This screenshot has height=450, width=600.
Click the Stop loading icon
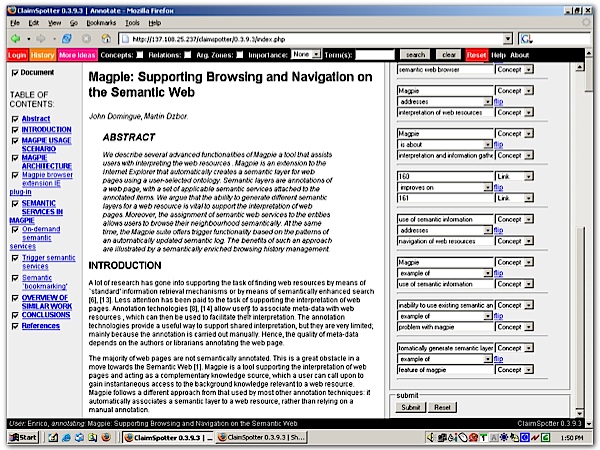86,39
